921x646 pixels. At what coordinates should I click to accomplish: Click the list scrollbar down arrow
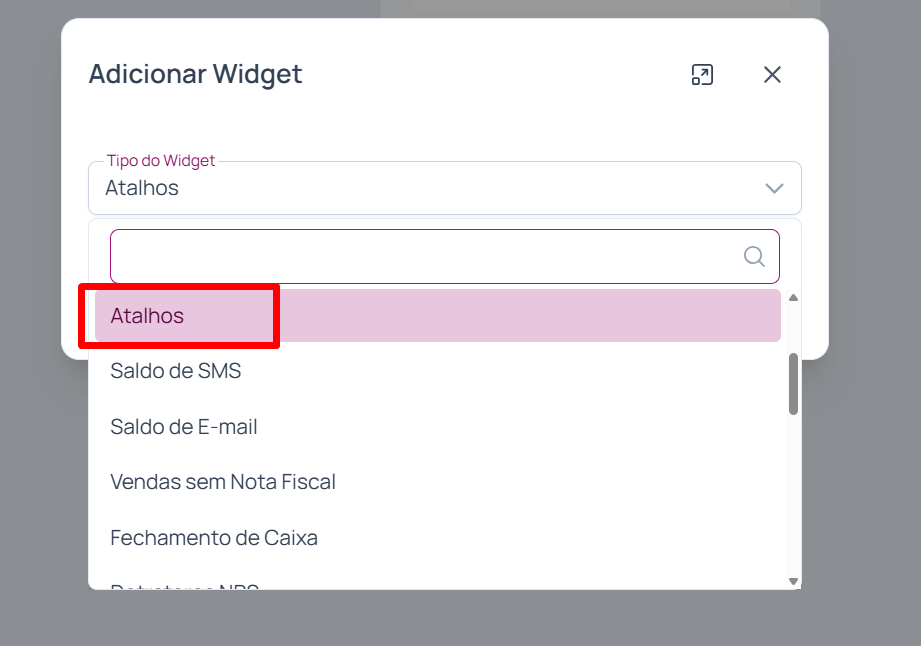(793, 581)
